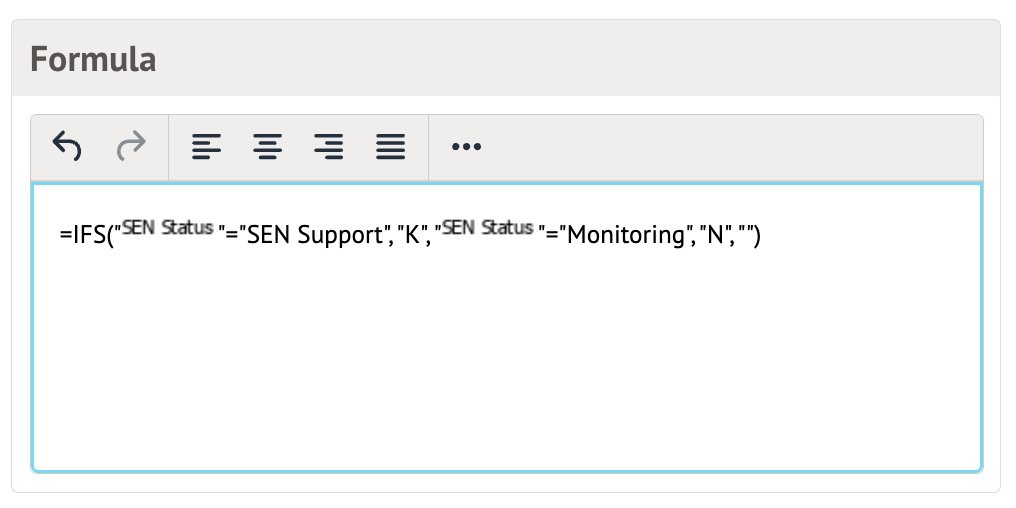
Task: Click the empty quotes at formula end
Action: 744,237
